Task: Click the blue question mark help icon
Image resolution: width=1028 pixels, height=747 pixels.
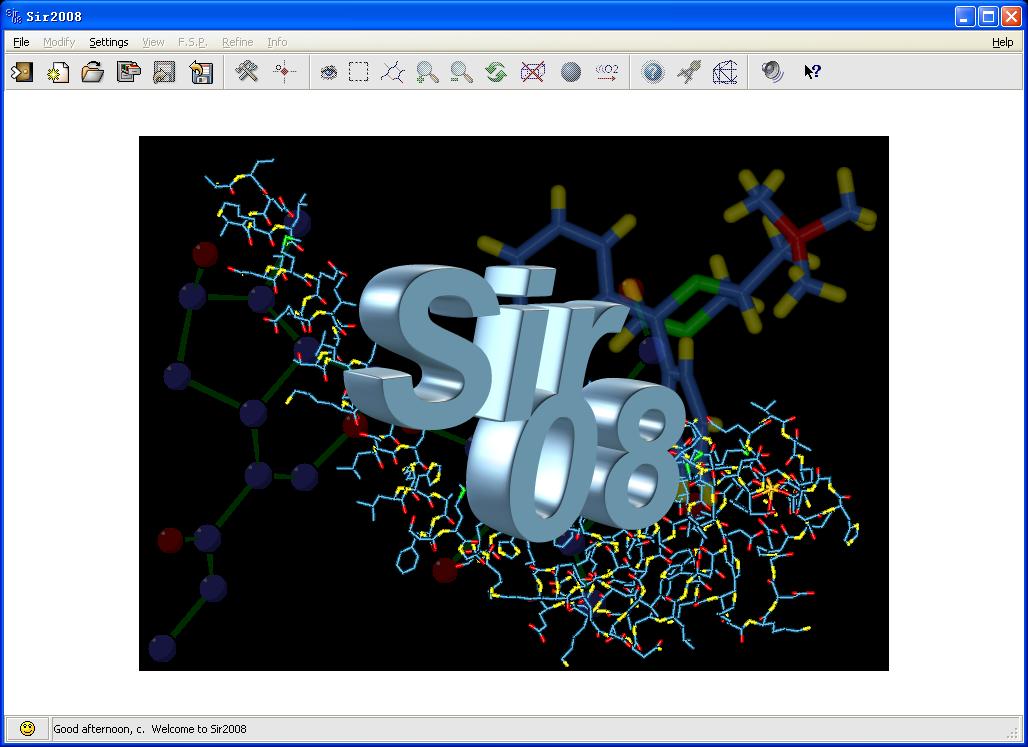Action: pyautogui.click(x=652, y=72)
